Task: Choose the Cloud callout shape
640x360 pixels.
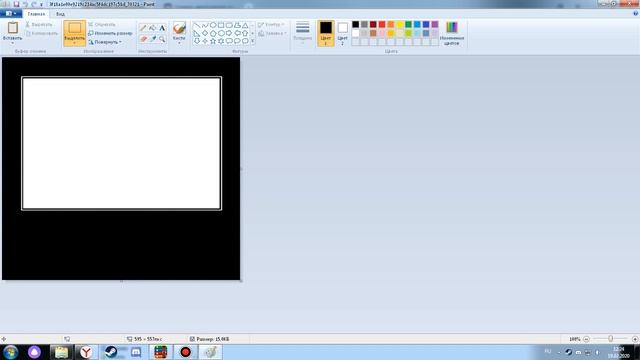Action: [245, 41]
